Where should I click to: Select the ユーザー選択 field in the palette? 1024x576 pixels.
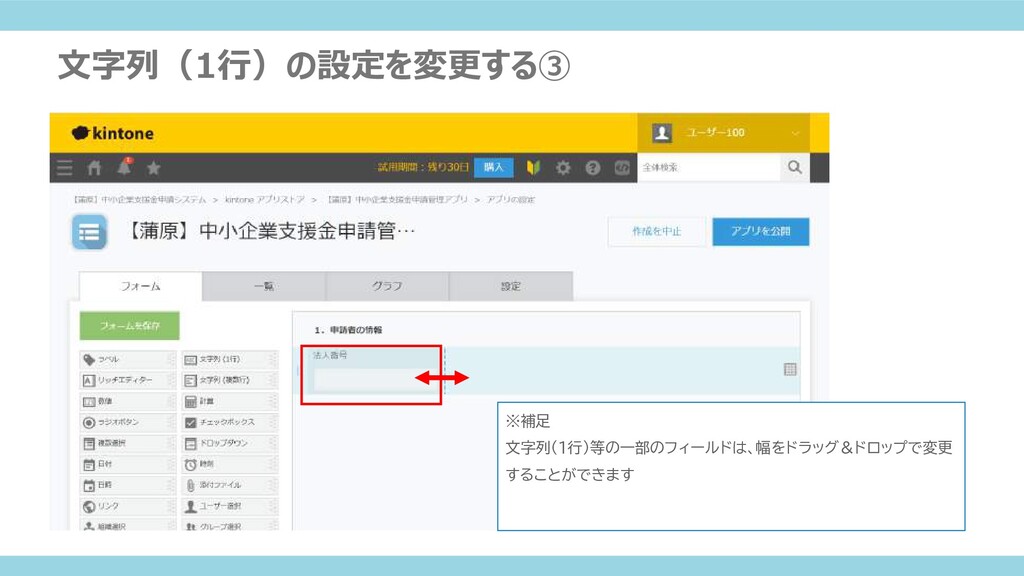tap(229, 506)
